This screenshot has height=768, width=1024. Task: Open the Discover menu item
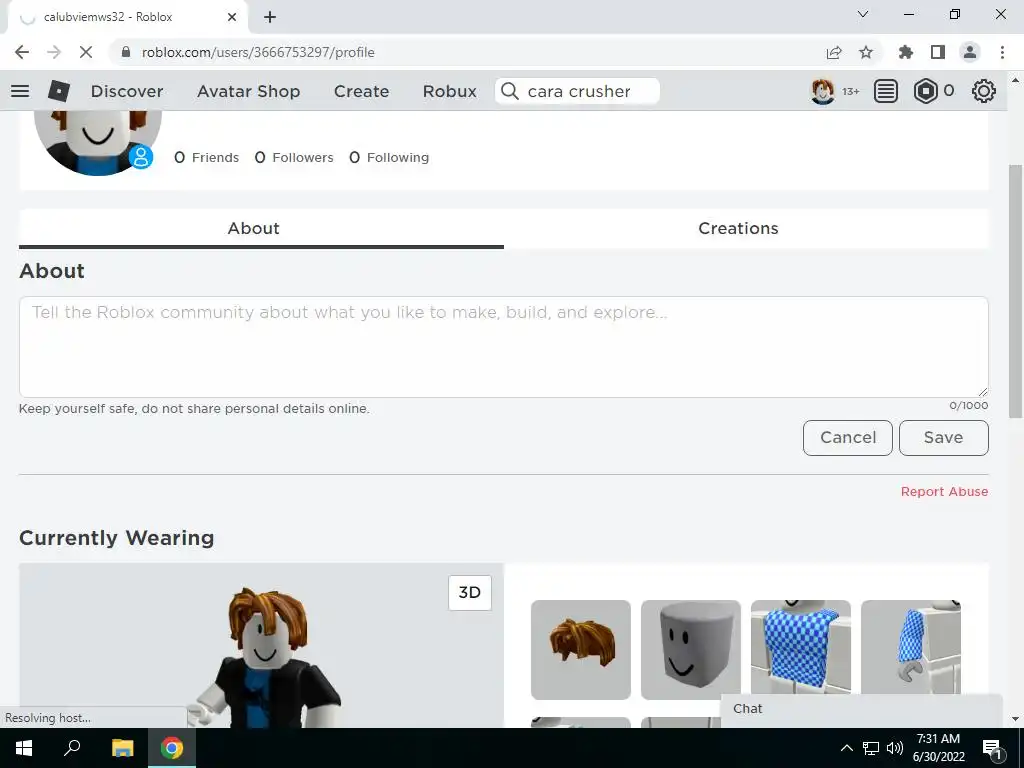[127, 91]
